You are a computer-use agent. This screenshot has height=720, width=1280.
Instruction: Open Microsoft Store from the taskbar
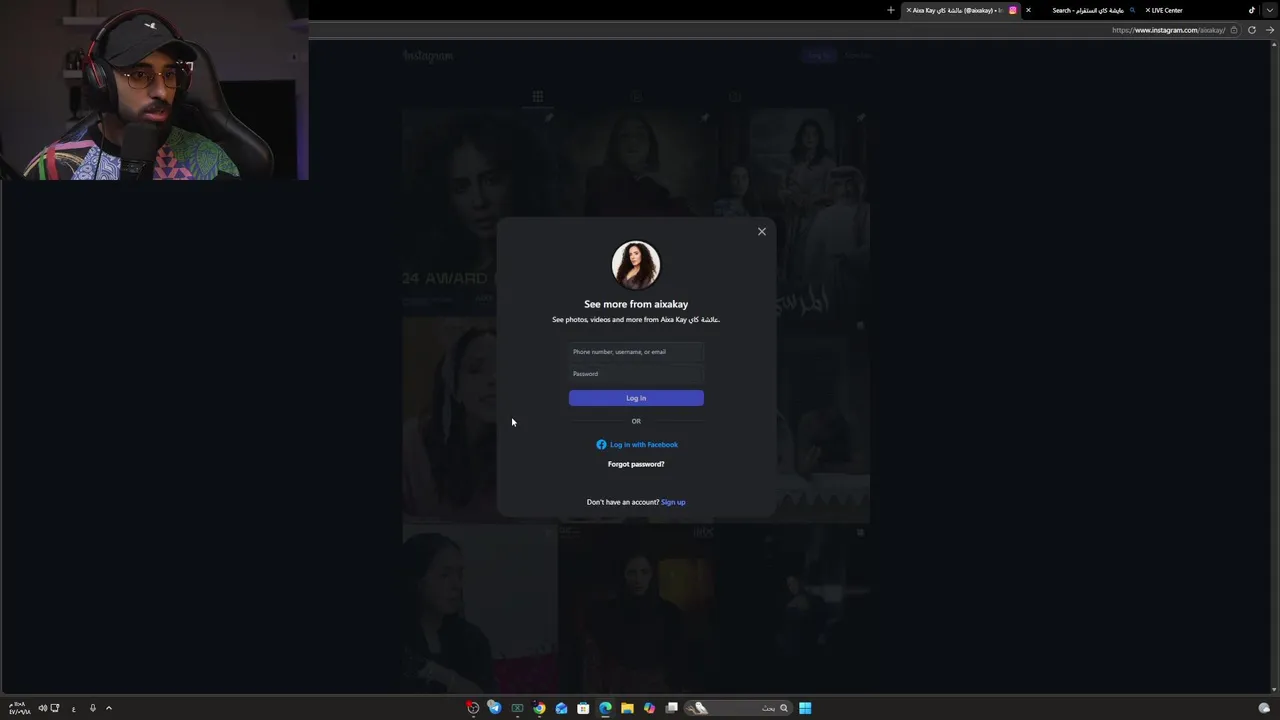[x=583, y=708]
